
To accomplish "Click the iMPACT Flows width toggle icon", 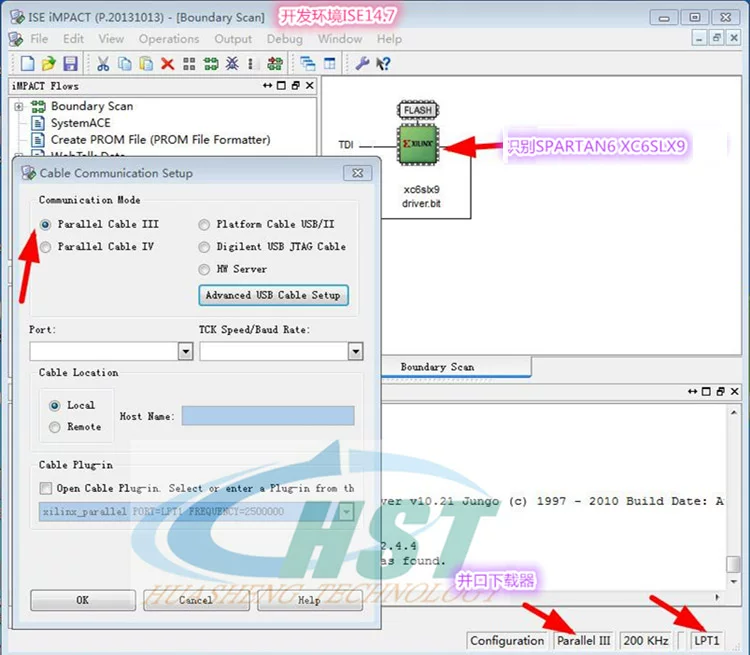I will [x=267, y=85].
